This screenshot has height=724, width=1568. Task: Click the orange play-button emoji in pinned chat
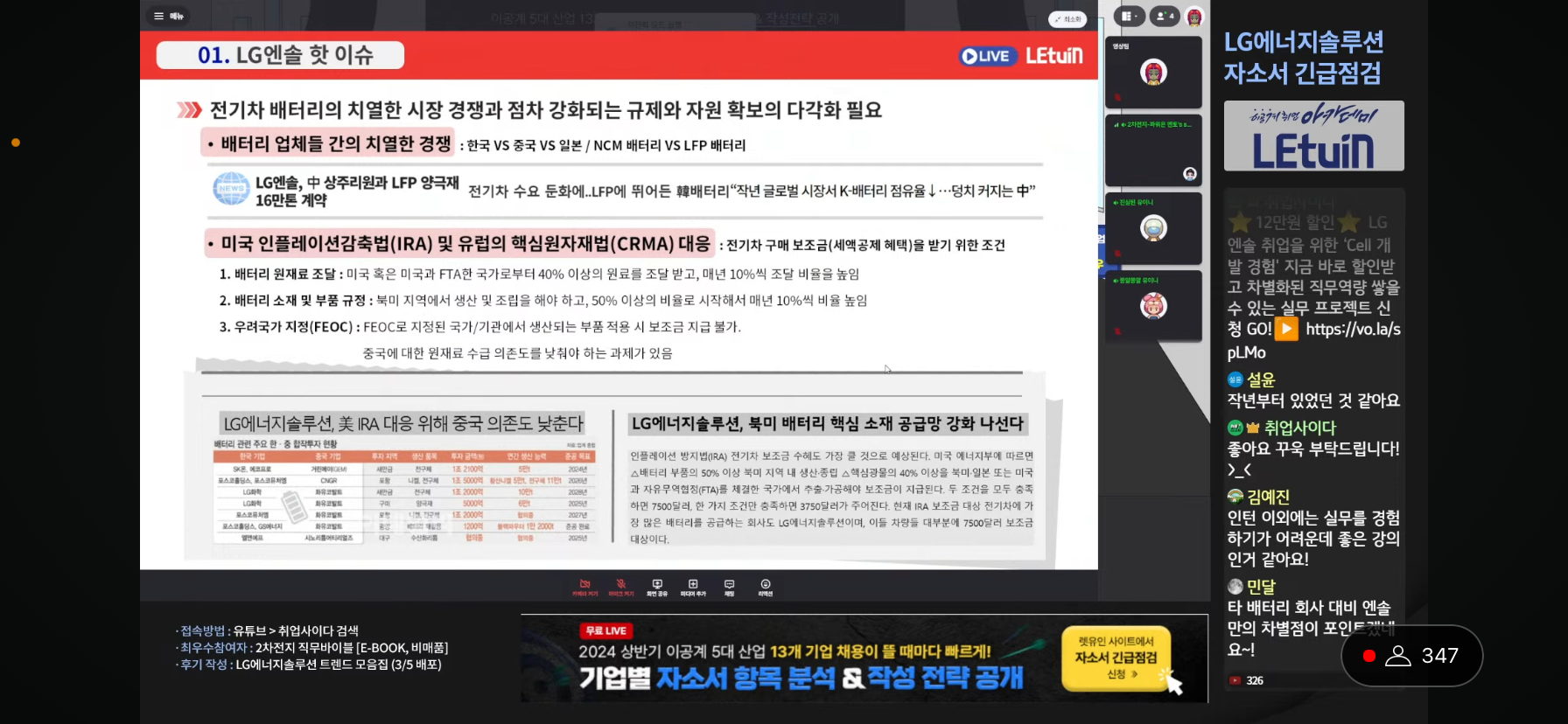coord(1286,329)
